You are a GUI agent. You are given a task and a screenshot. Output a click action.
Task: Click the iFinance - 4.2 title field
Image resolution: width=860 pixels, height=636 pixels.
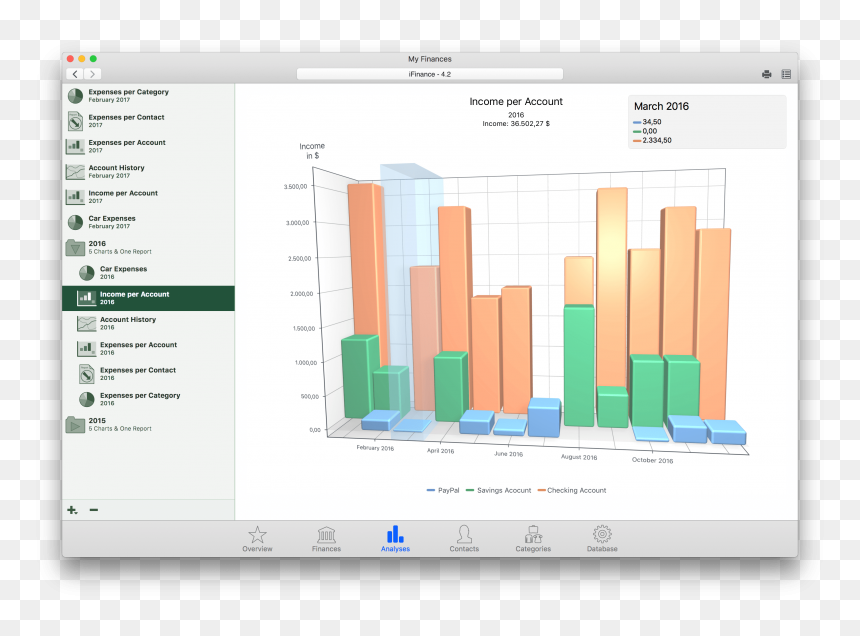pyautogui.click(x=429, y=74)
